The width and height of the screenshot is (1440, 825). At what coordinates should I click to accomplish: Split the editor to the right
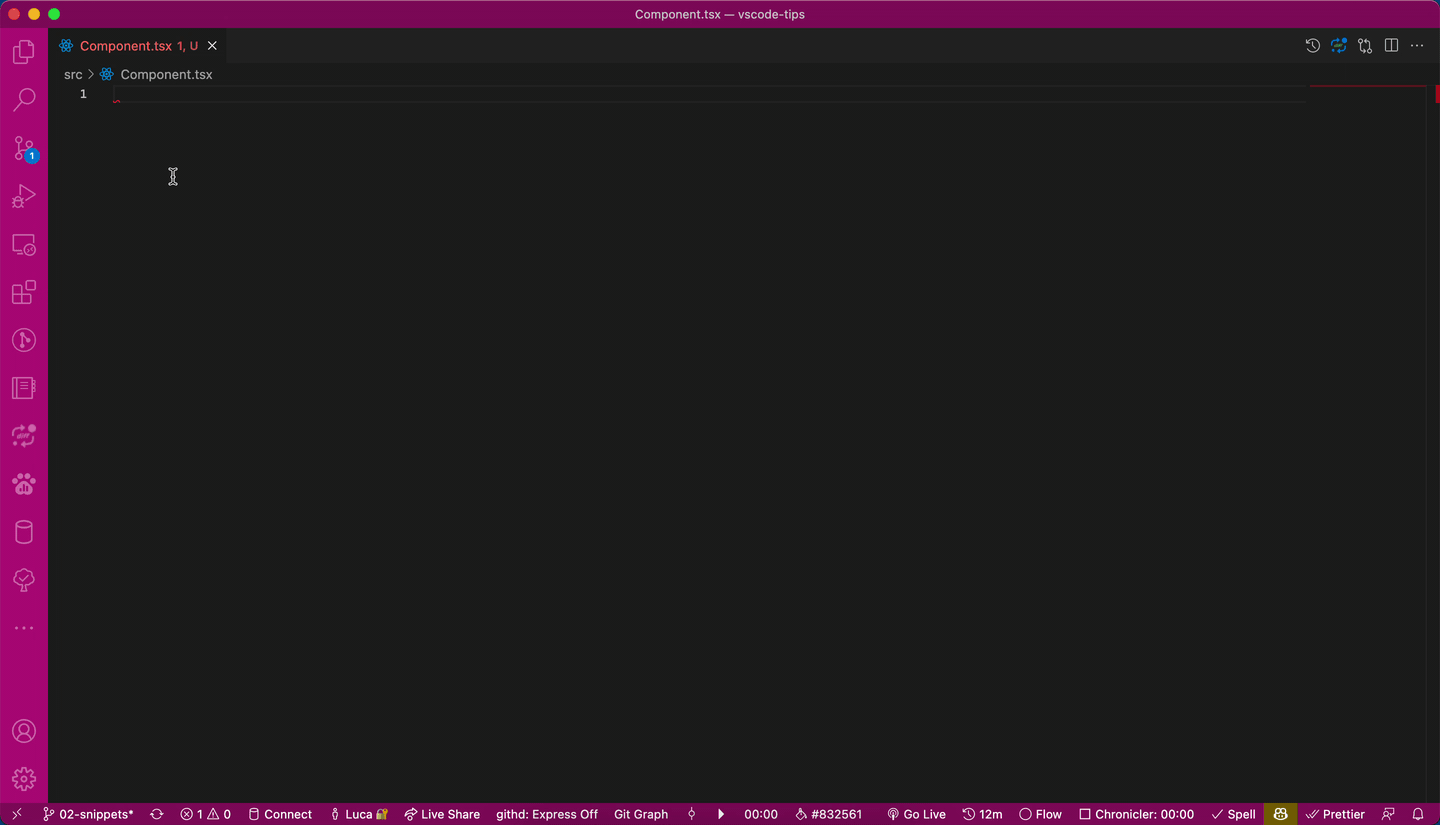[1391, 46]
